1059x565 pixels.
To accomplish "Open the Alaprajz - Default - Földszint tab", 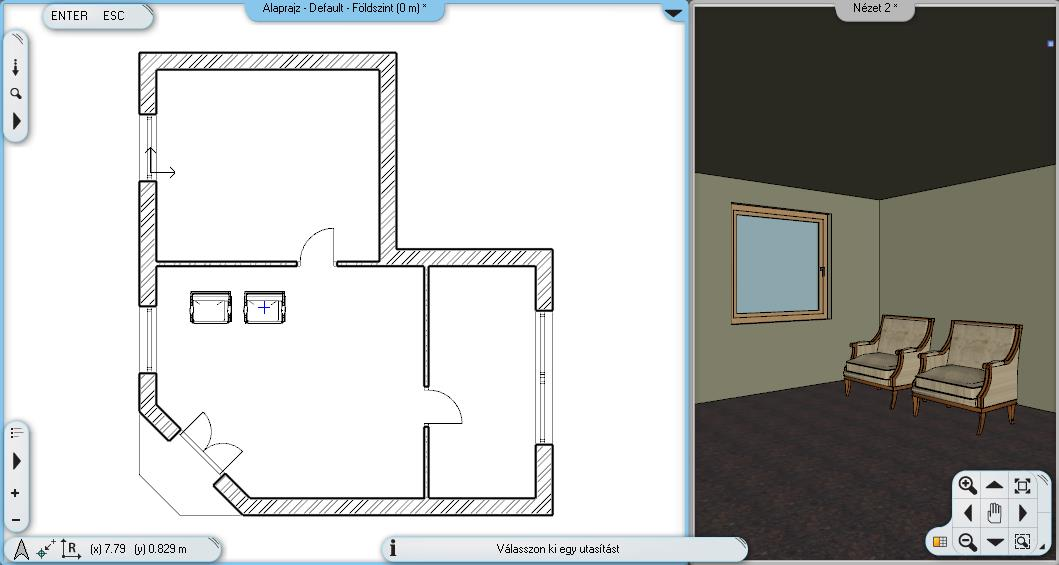I will tap(344, 8).
